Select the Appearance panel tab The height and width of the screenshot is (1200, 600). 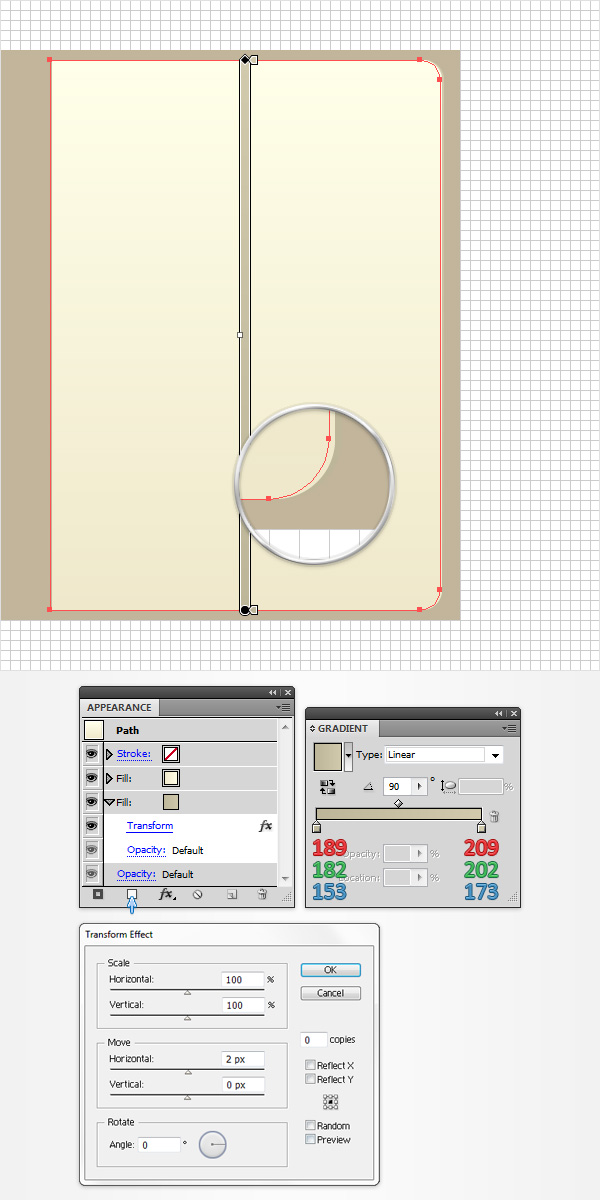pos(119,708)
